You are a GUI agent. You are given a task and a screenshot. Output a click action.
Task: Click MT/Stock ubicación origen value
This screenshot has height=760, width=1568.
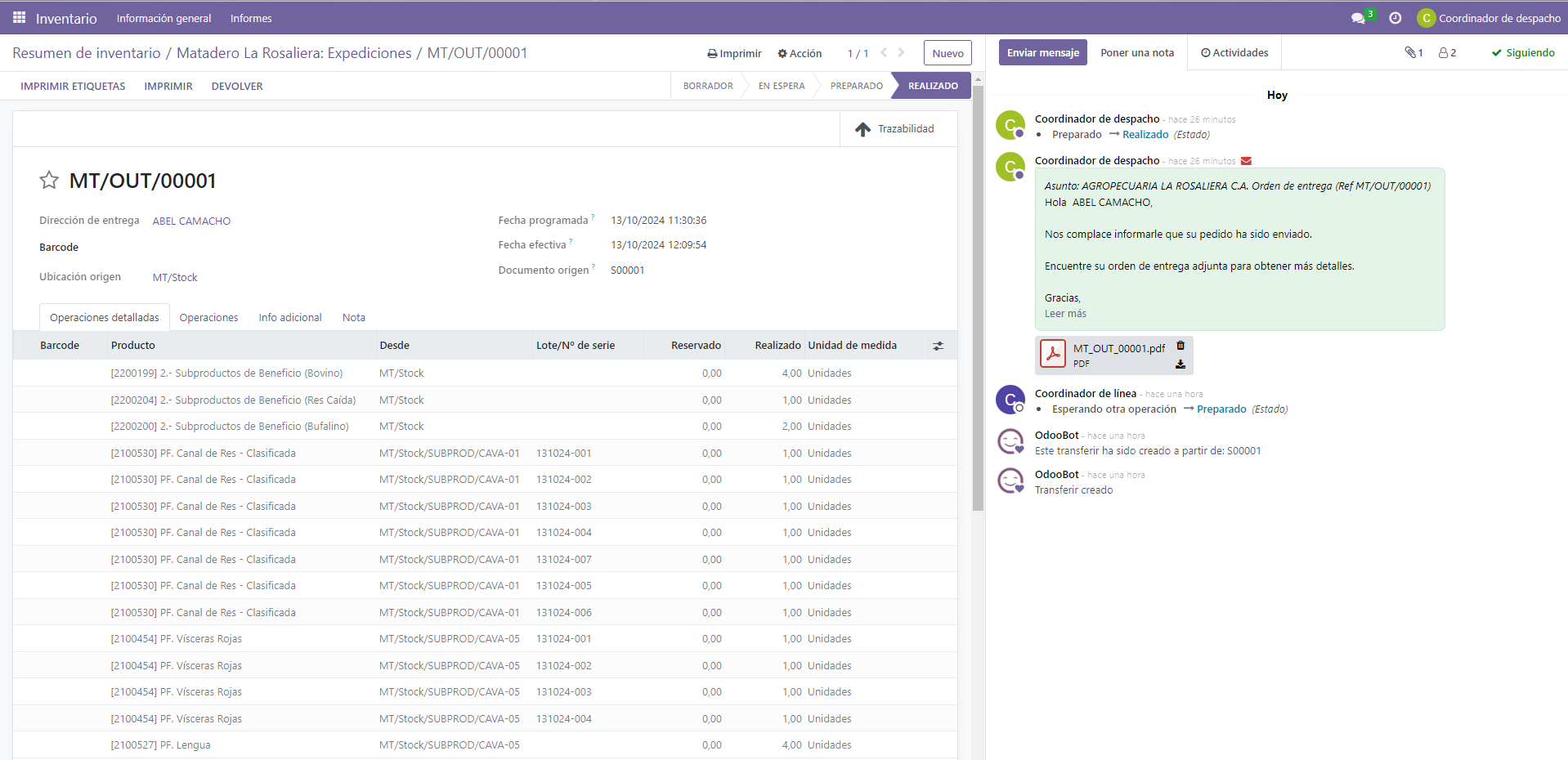pos(175,278)
